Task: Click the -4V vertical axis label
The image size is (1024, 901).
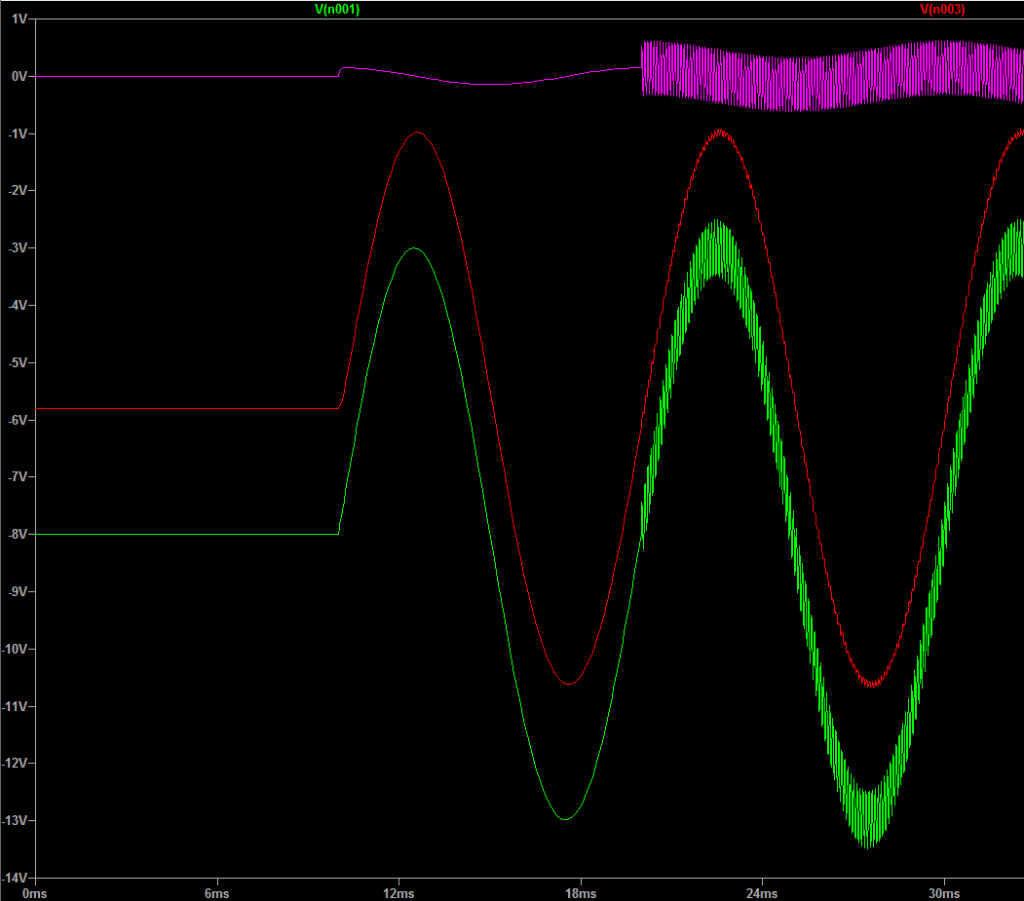Action: (x=15, y=305)
